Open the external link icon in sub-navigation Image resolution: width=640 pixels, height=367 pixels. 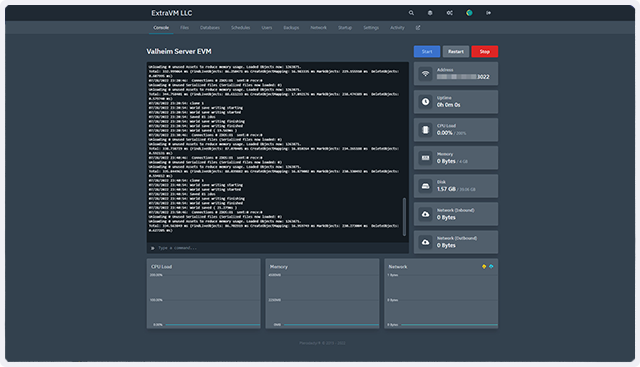point(418,28)
